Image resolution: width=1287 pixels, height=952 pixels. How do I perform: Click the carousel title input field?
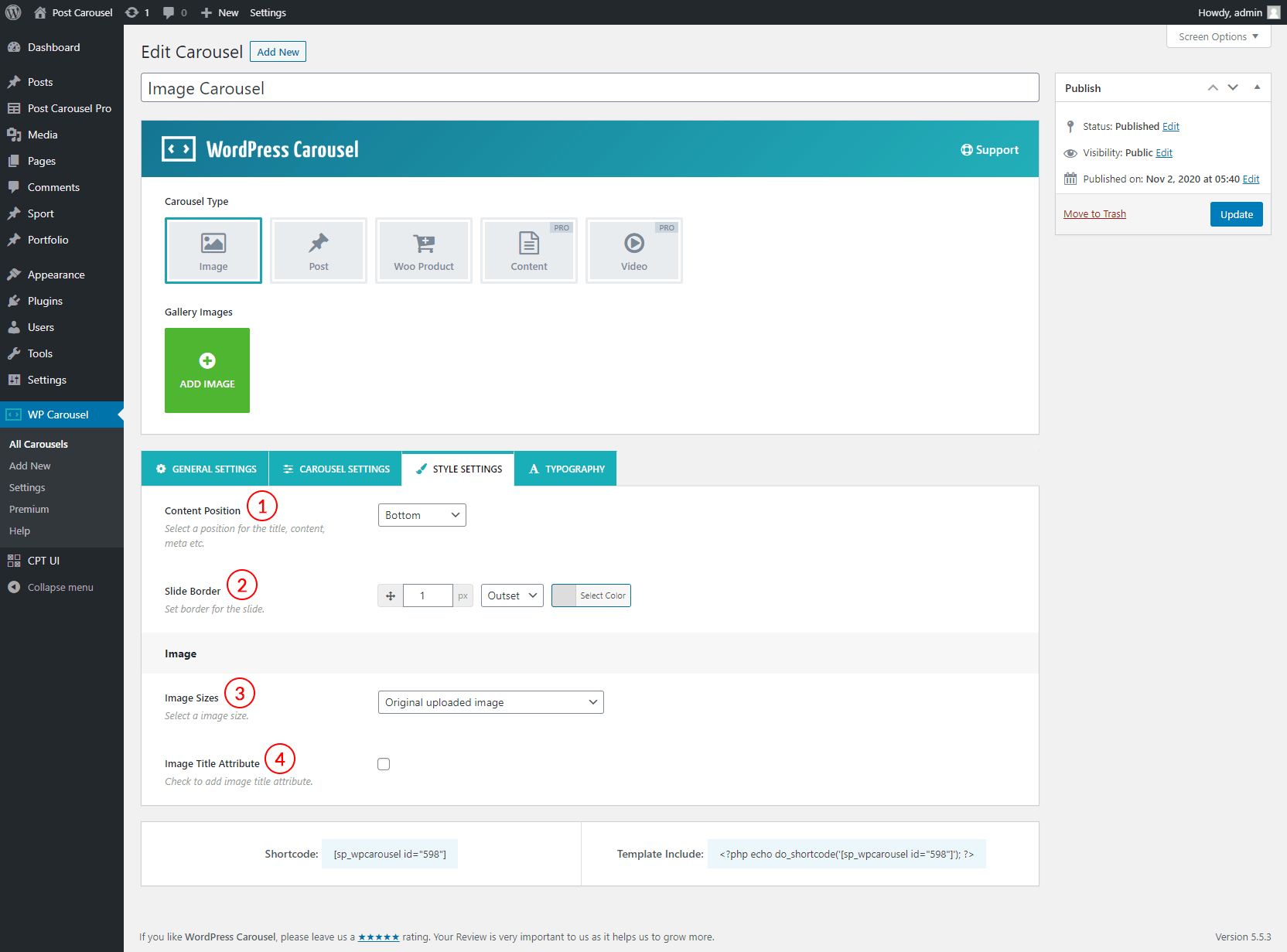coord(589,88)
